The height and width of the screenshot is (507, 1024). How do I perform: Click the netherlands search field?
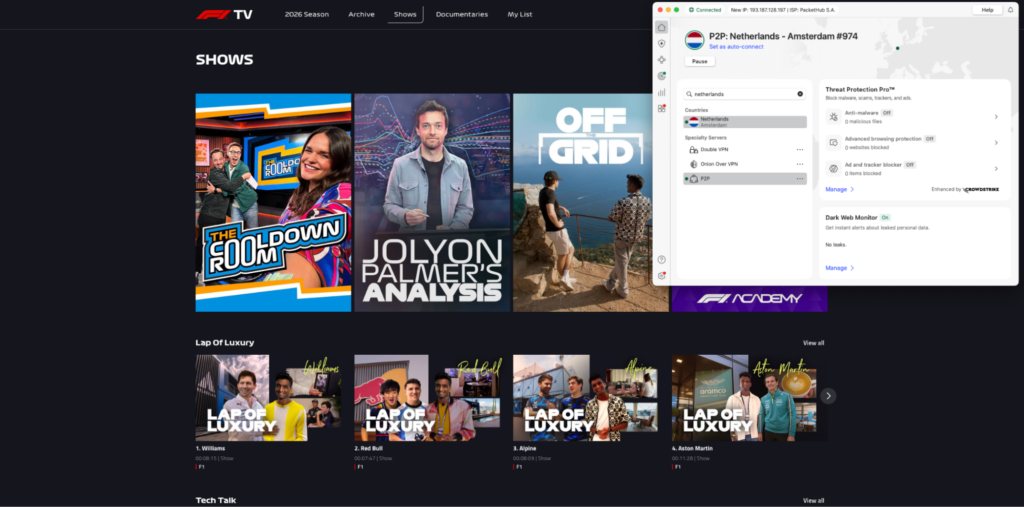tap(744, 94)
